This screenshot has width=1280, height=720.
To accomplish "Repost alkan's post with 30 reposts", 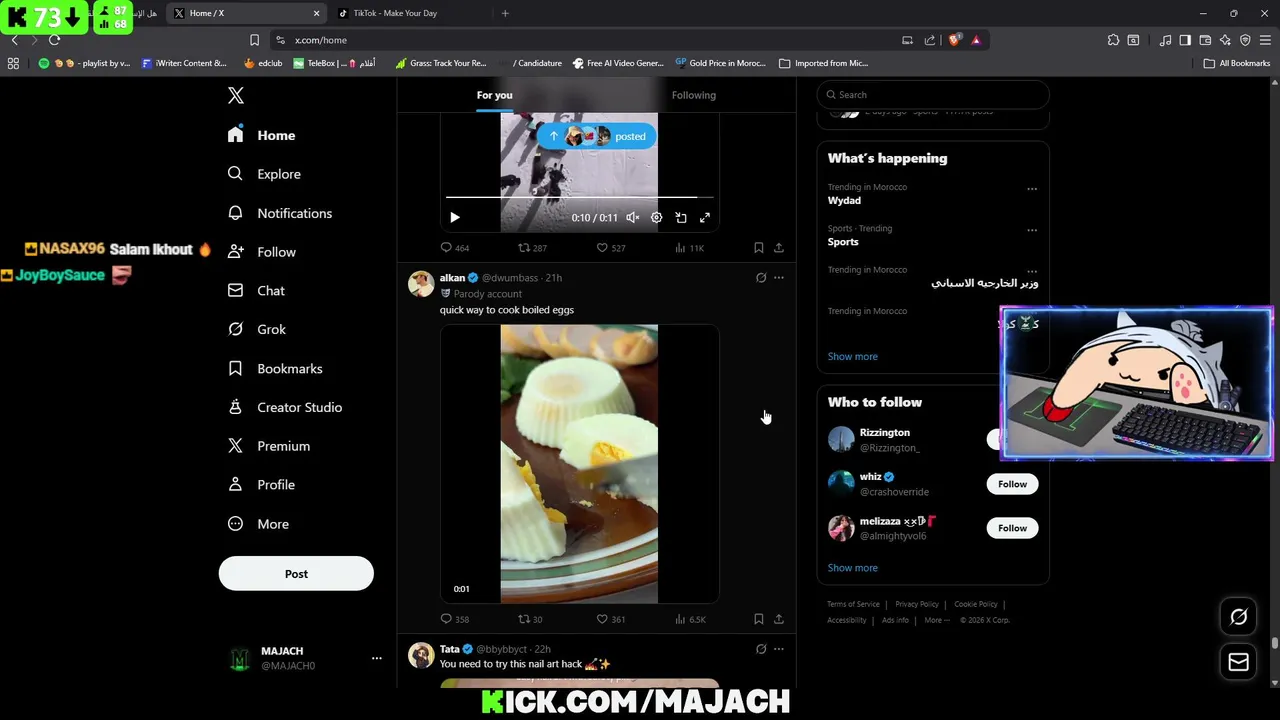I will point(530,619).
